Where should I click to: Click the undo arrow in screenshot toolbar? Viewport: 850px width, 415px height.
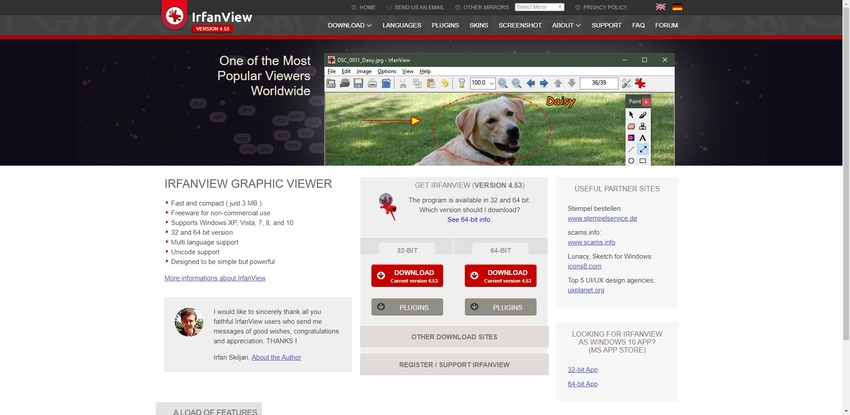coord(445,83)
